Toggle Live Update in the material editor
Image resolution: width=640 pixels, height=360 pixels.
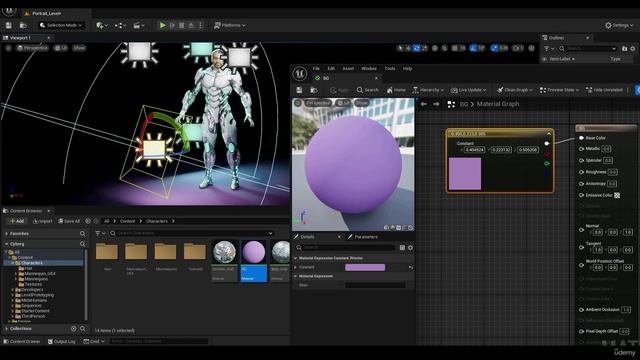pos(469,90)
